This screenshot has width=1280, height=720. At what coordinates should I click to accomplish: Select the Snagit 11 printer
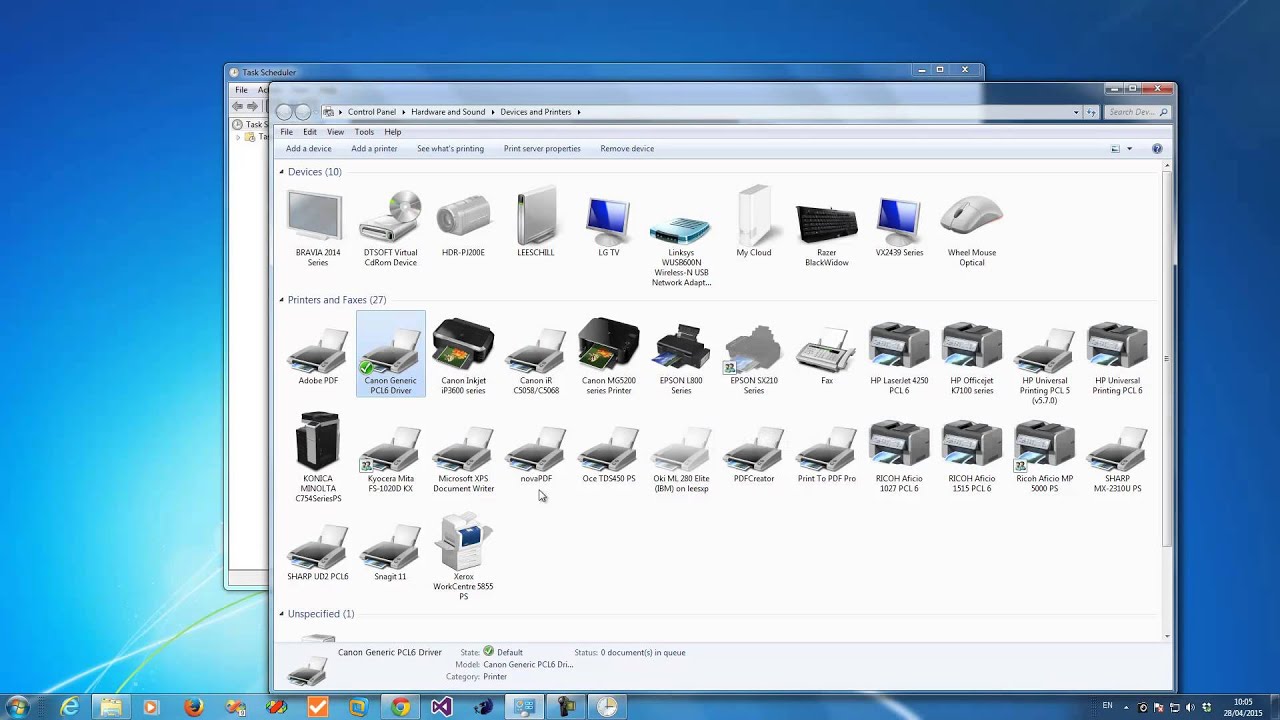[x=390, y=547]
